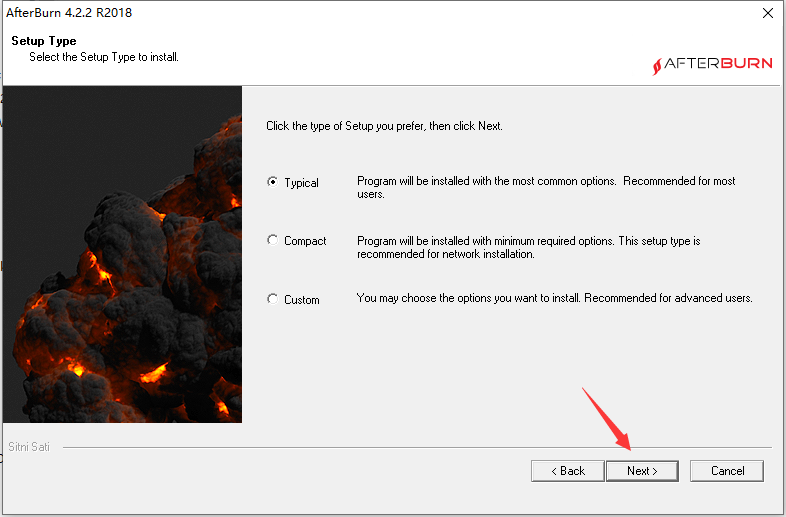Cancel the AfterBurn installation
The image size is (786, 517).
coord(727,471)
